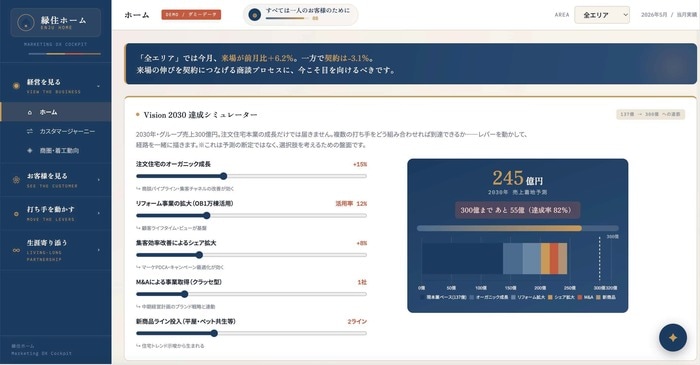Click the M&A legend entry

tap(585, 297)
